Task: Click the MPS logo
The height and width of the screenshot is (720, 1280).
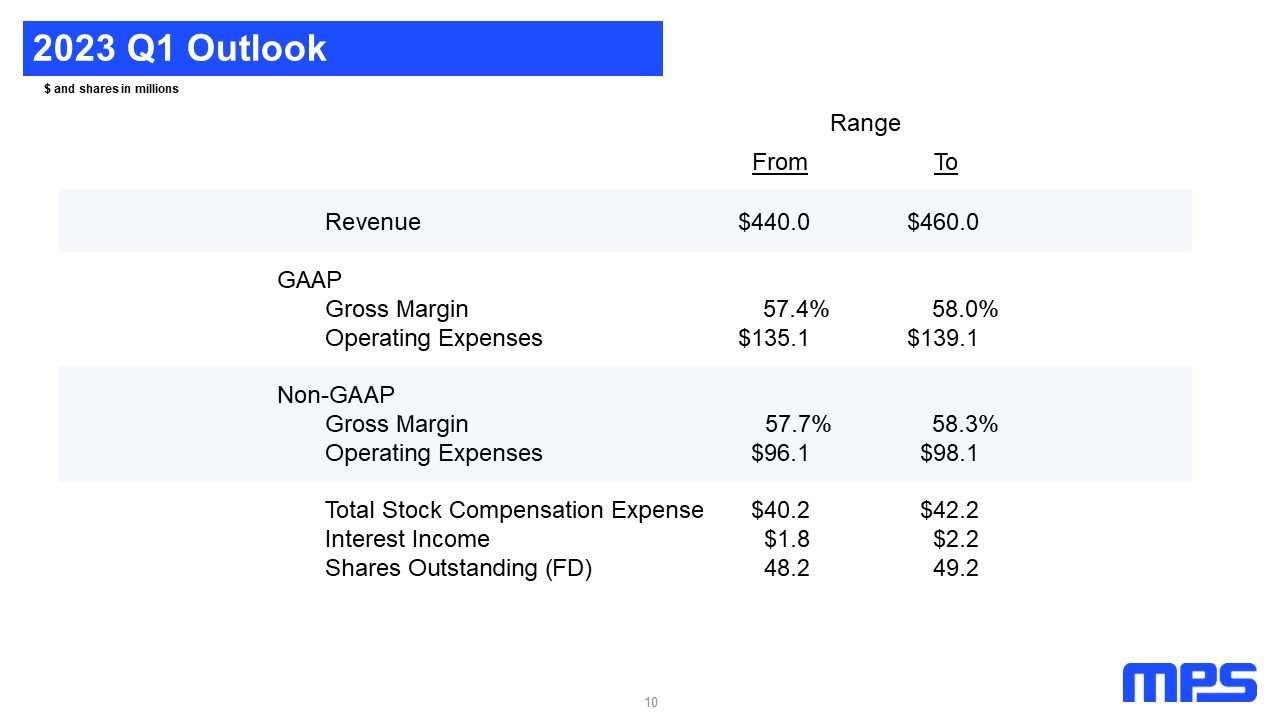Action: tap(1189, 682)
